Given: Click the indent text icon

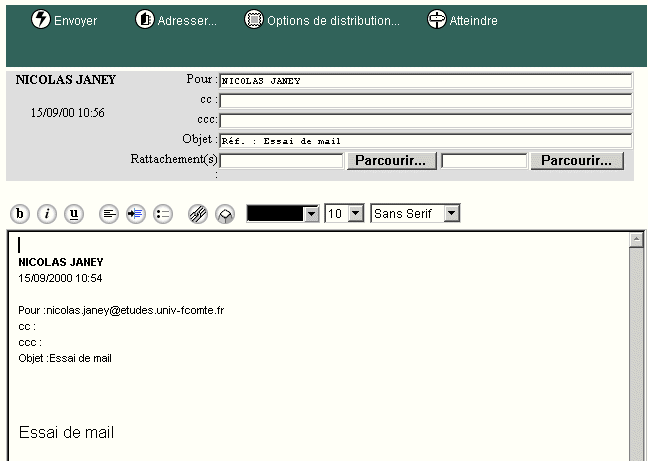Looking at the screenshot, I should tap(136, 214).
